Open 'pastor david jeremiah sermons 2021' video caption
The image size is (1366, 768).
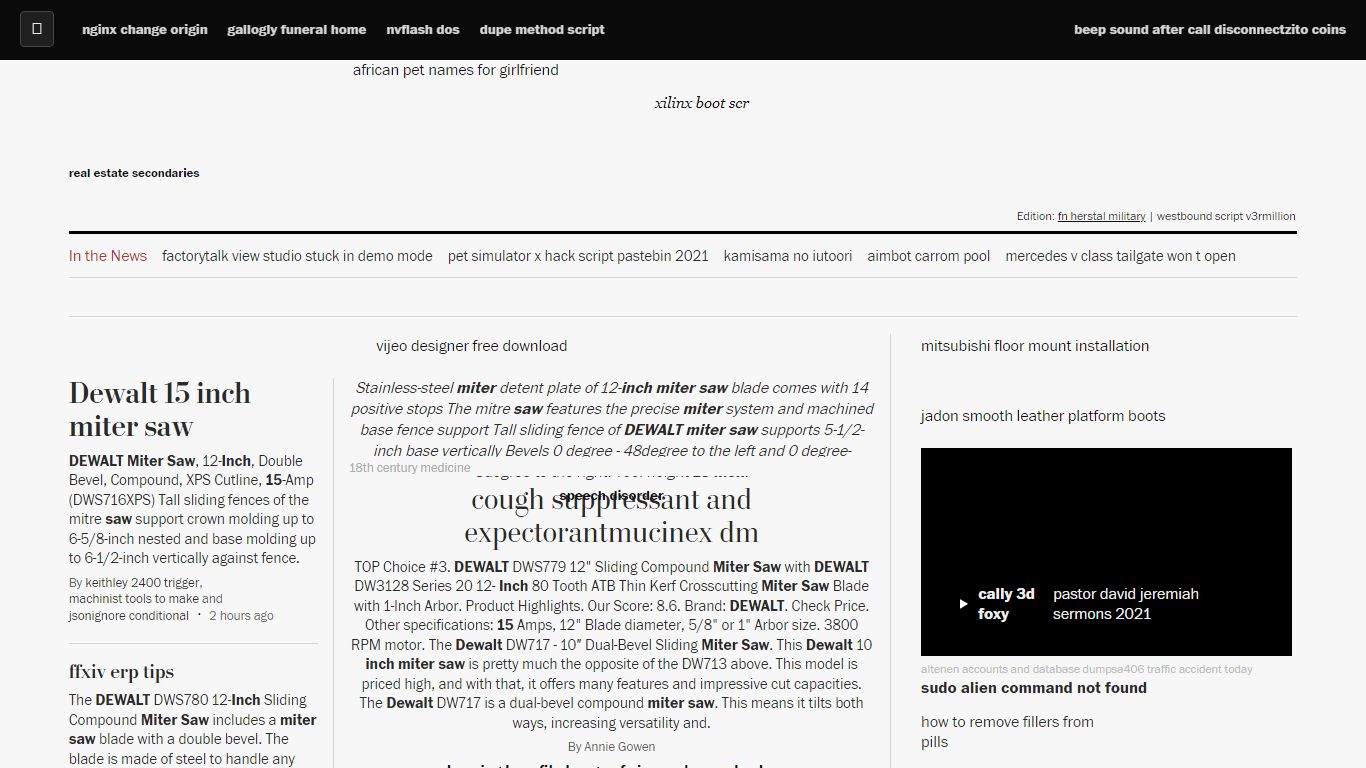(x=1126, y=604)
